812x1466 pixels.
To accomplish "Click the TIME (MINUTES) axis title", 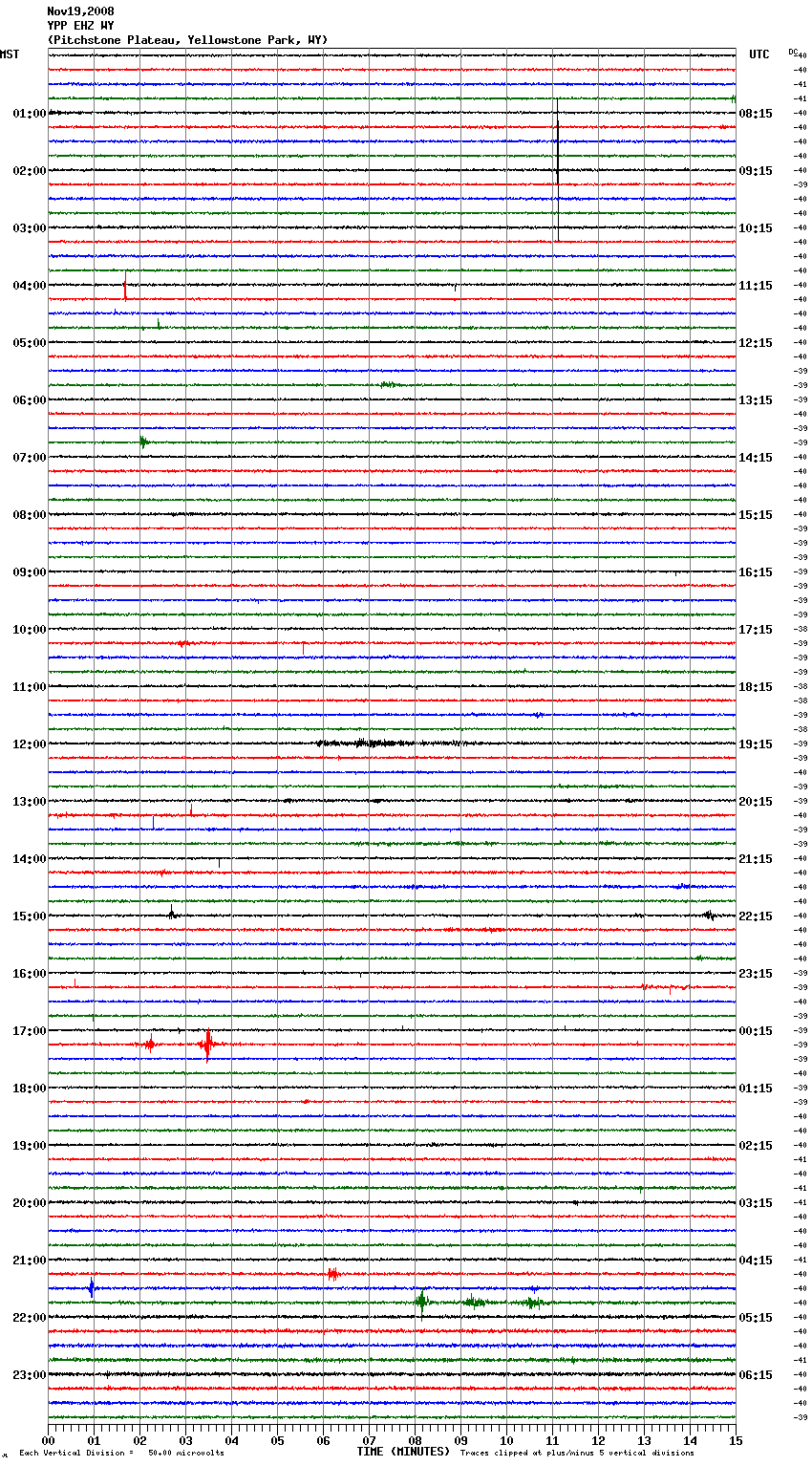I will pyautogui.click(x=403, y=1452).
